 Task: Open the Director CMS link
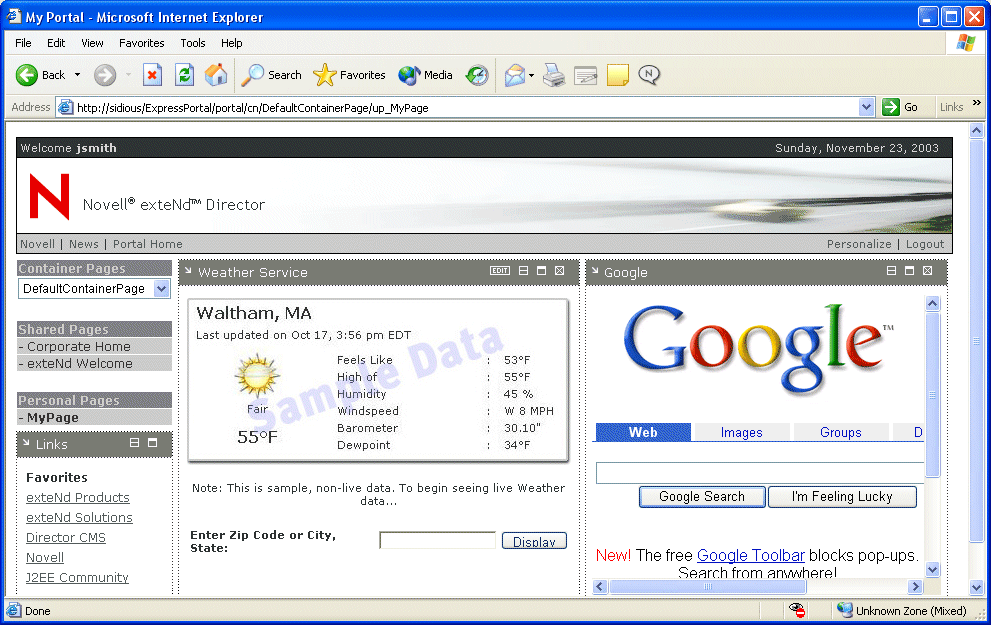click(x=66, y=537)
